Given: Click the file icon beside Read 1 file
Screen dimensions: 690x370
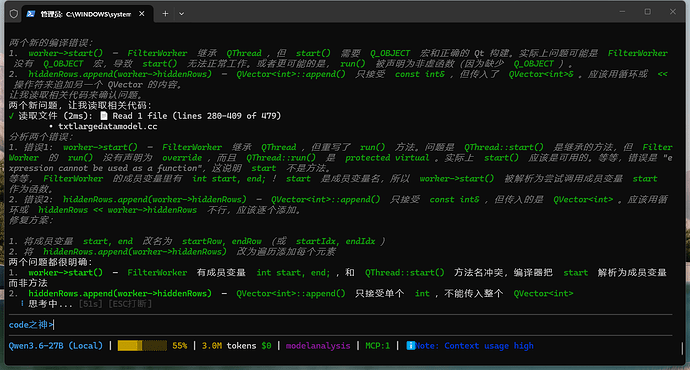Looking at the screenshot, I should (104, 116).
